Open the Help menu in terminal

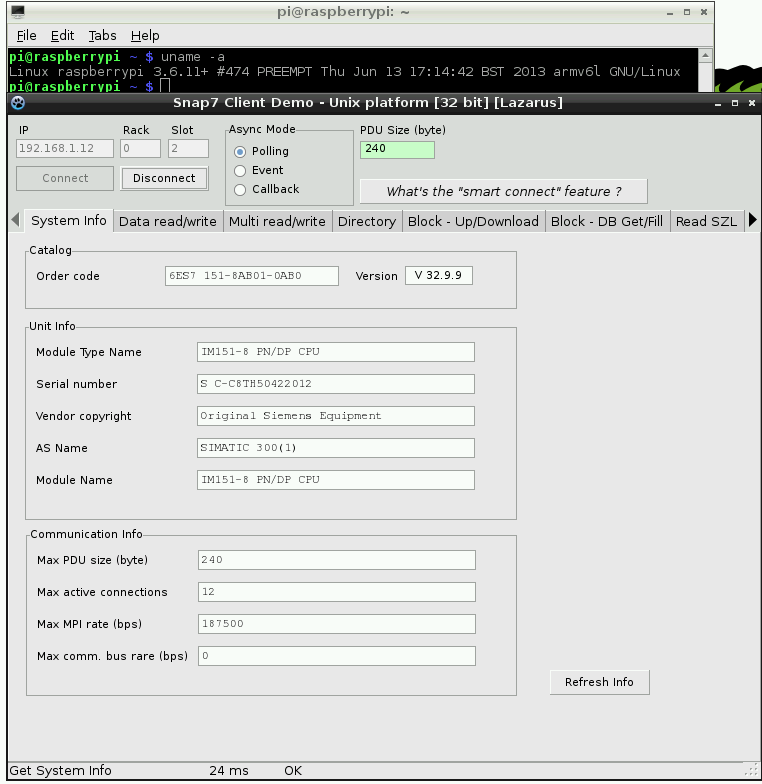(145, 35)
